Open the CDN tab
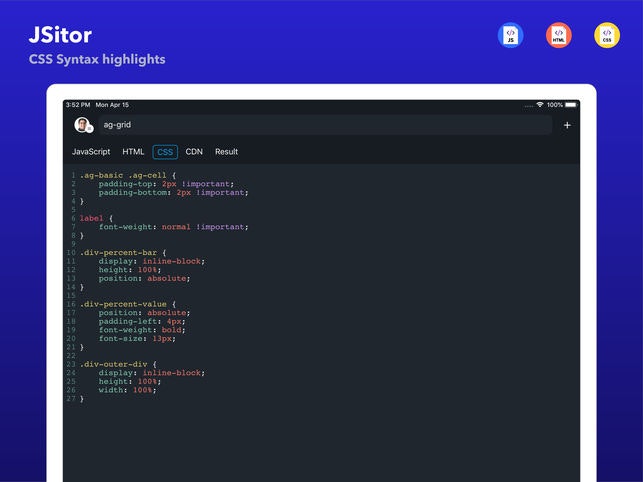Viewport: 643px width, 482px height. tap(194, 152)
